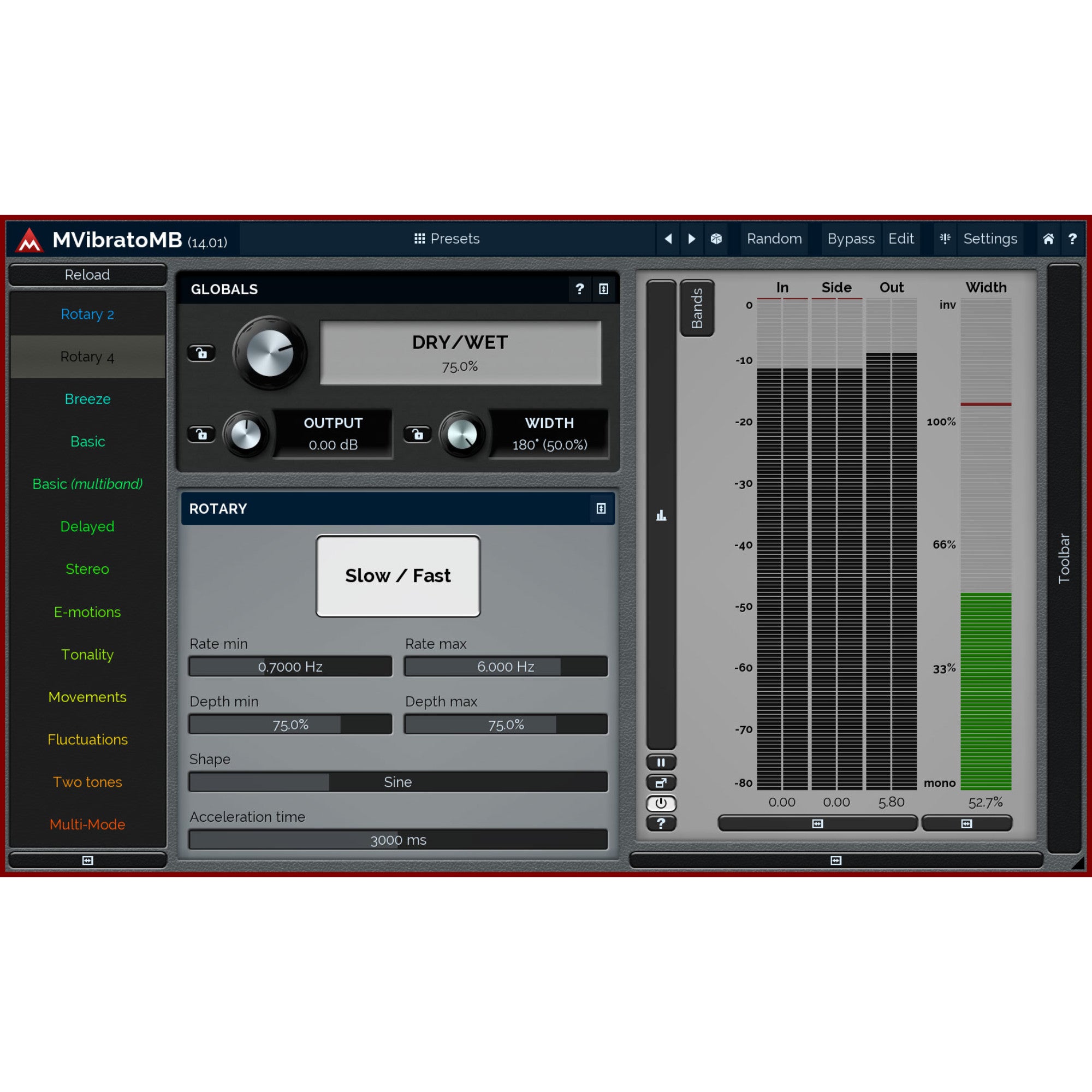The image size is (1092, 1092).
Task: Select the Basic (multiband) preset
Action: point(87,484)
